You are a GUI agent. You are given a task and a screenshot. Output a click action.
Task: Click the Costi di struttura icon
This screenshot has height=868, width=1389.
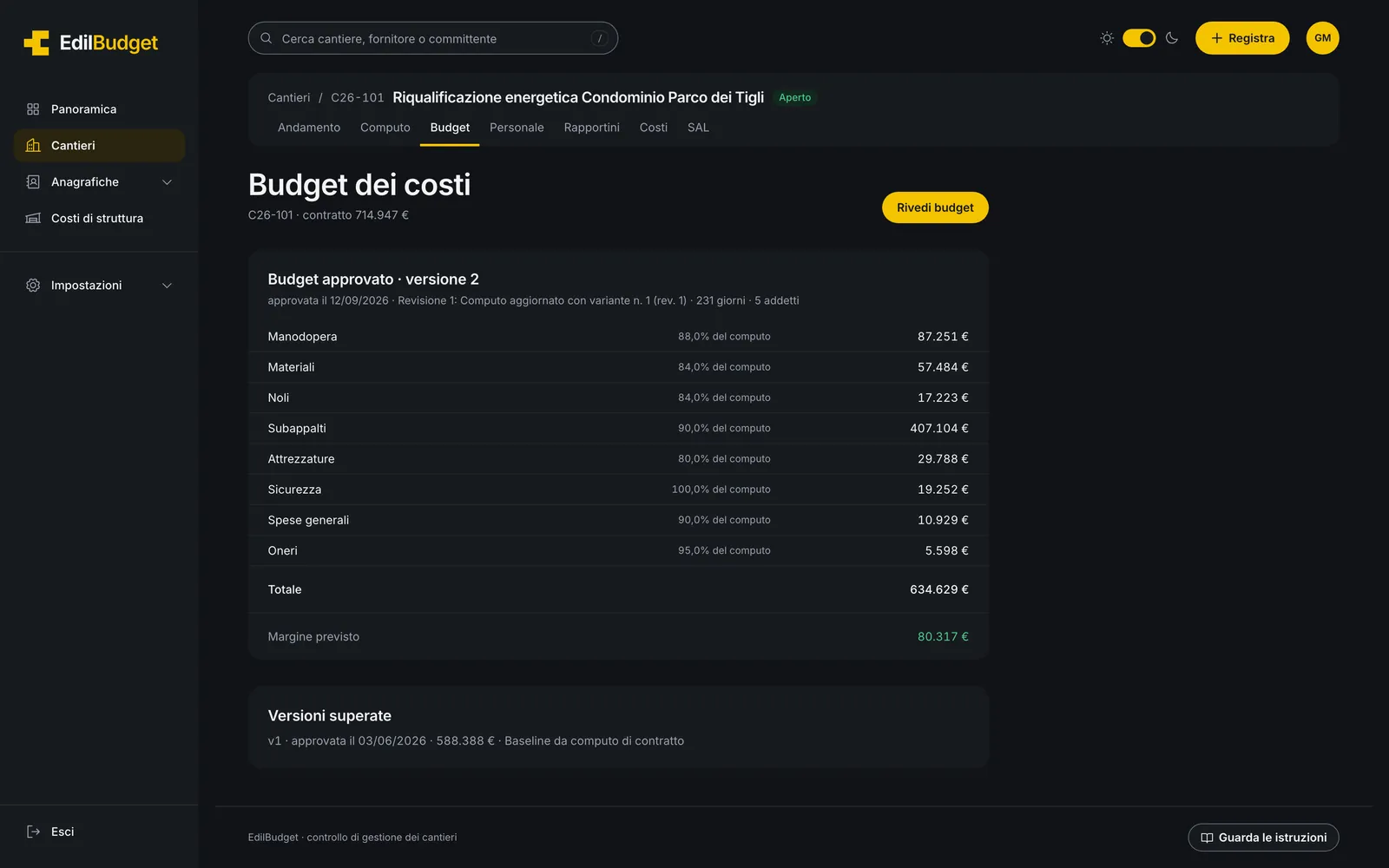coord(33,219)
